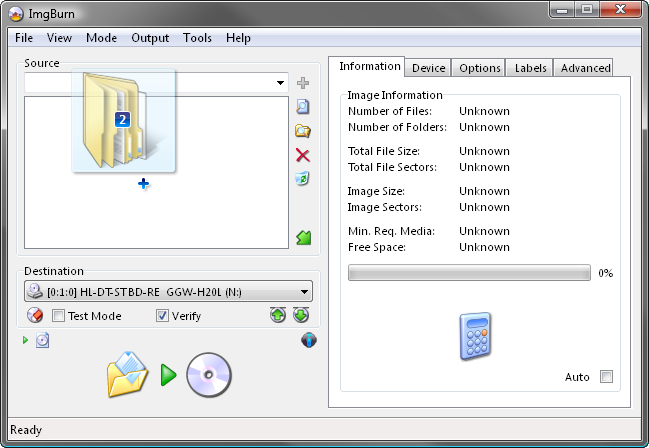Click the browse for a file icon

pos(303,107)
